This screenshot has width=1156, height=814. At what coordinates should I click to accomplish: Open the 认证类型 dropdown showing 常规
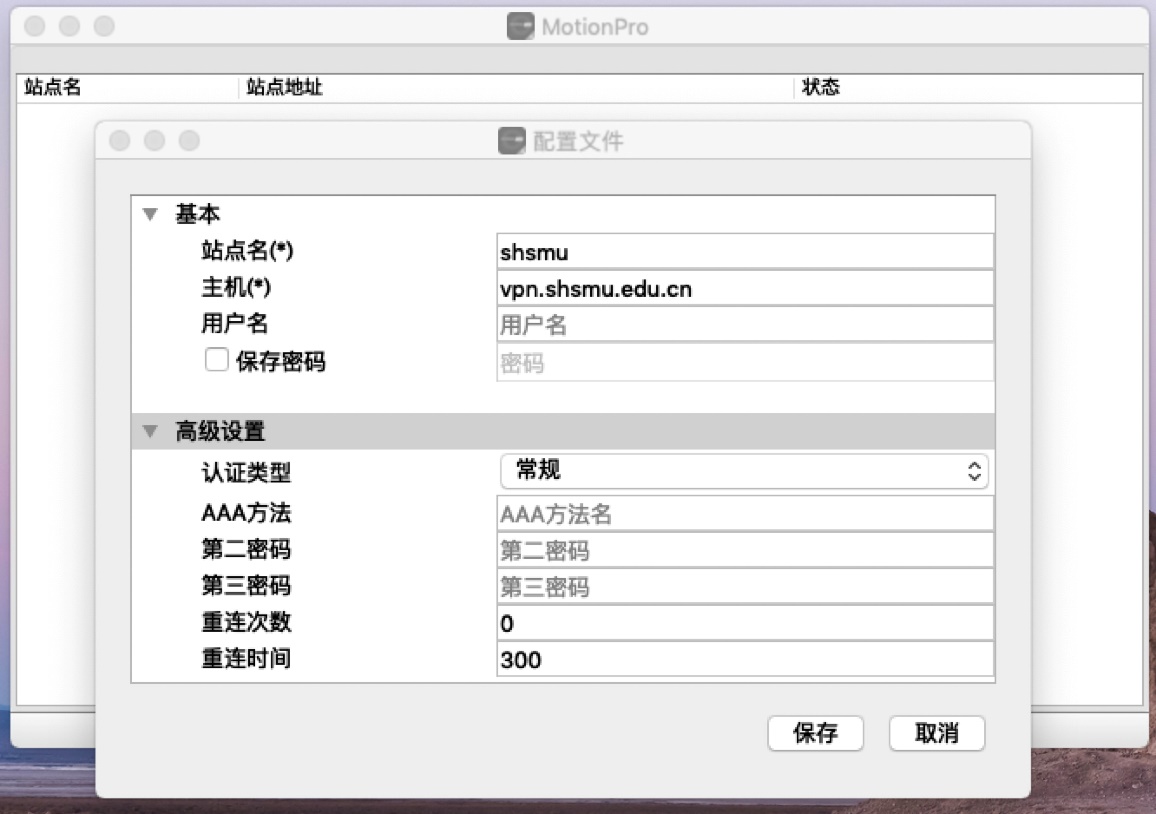tap(744, 470)
